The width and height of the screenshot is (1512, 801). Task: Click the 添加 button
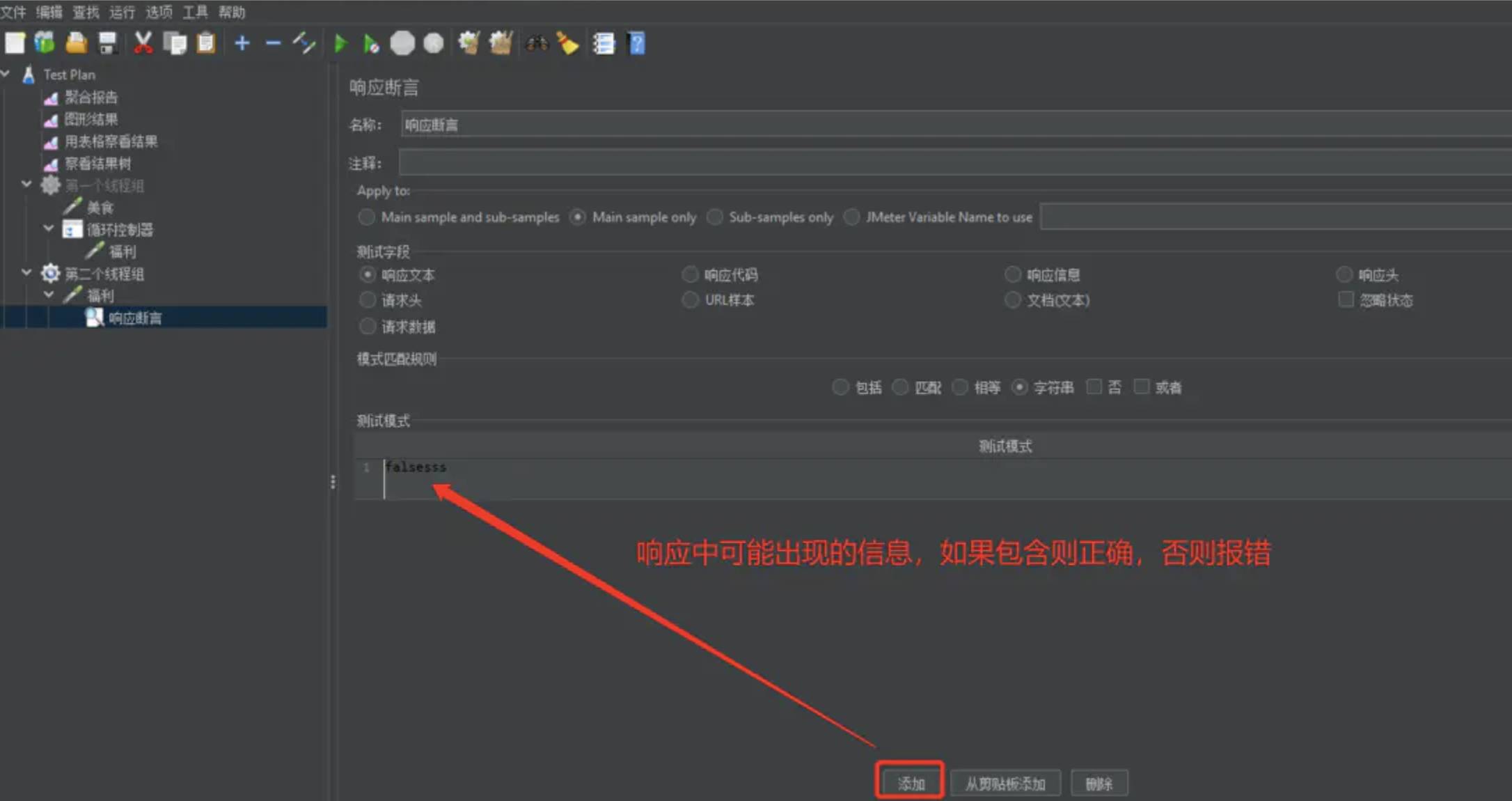[911, 784]
